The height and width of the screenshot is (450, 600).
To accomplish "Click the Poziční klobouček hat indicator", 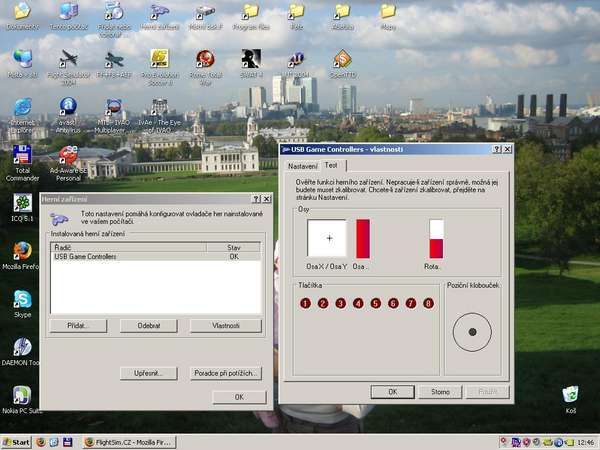I will 472,332.
